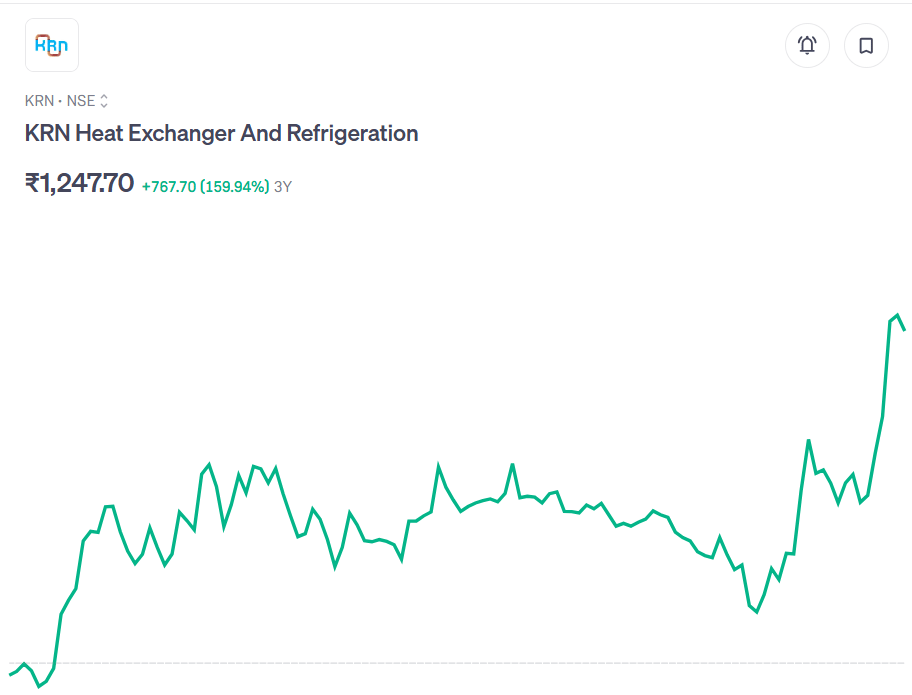The width and height of the screenshot is (912, 695).
Task: Click the (159.94%) percentage gain
Action: click(235, 186)
